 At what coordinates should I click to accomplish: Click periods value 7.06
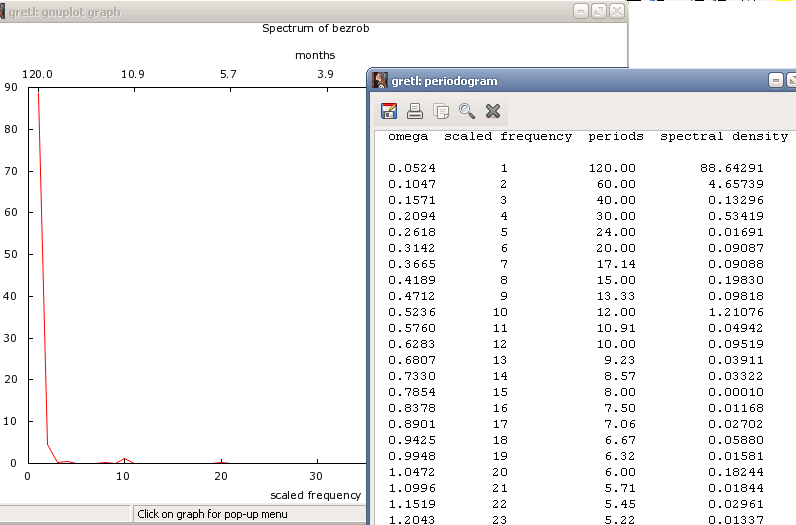pos(620,424)
